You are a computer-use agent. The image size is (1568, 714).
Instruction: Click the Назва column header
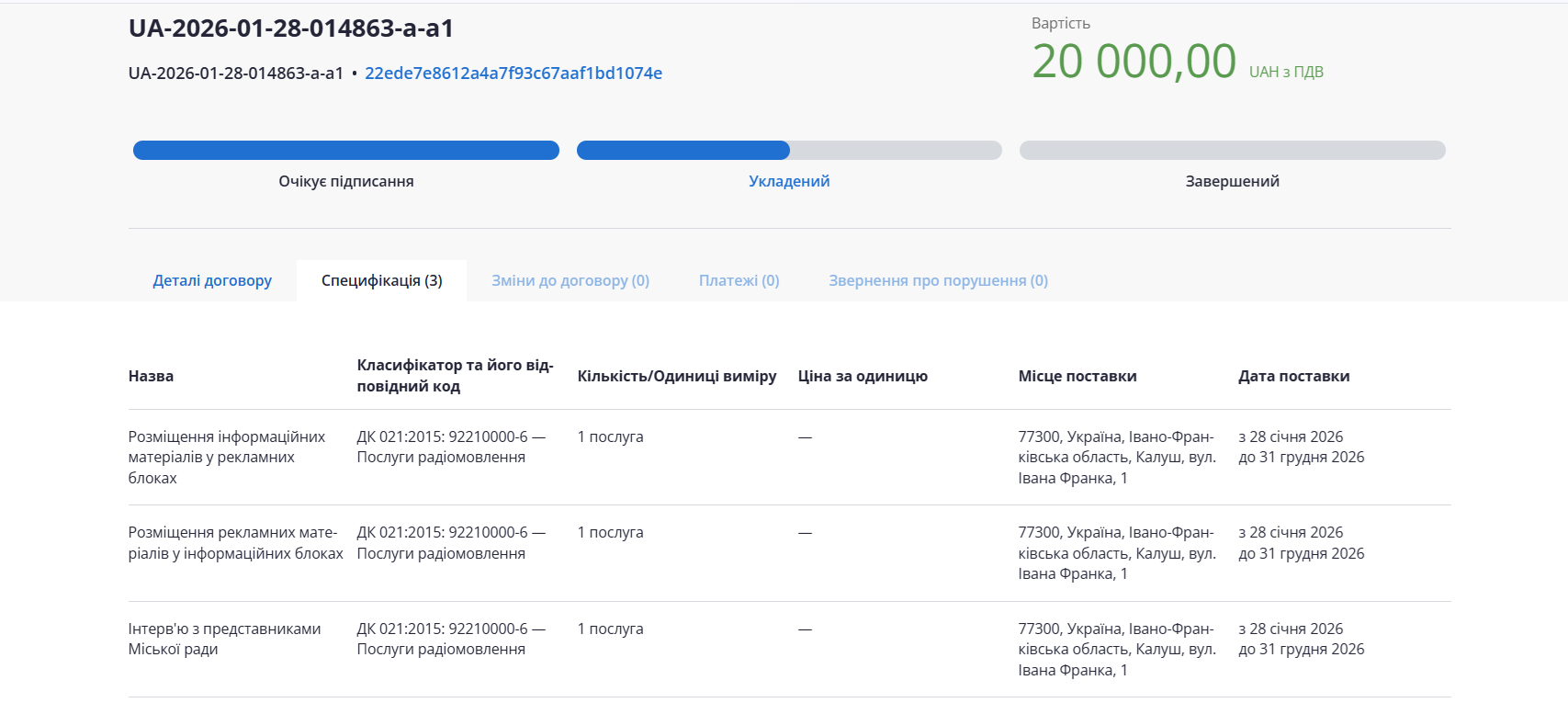[151, 376]
